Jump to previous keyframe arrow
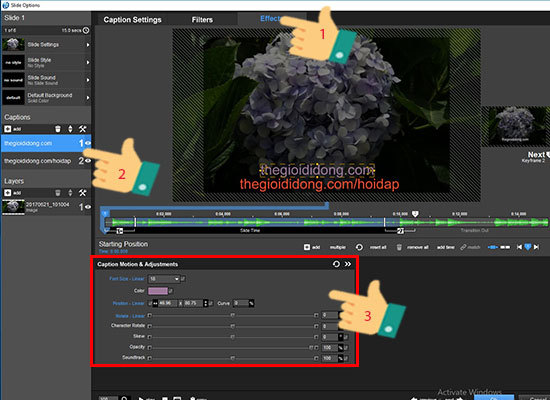550x400 pixels. (x=519, y=247)
